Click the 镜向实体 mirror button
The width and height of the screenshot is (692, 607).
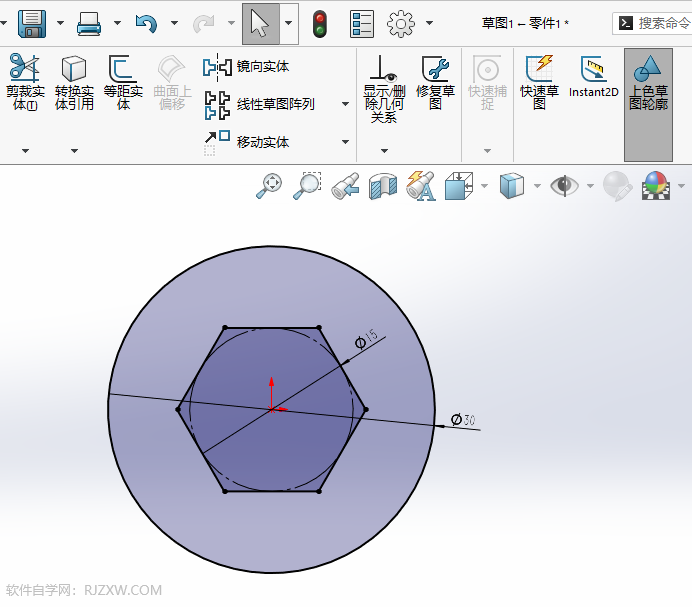246,67
